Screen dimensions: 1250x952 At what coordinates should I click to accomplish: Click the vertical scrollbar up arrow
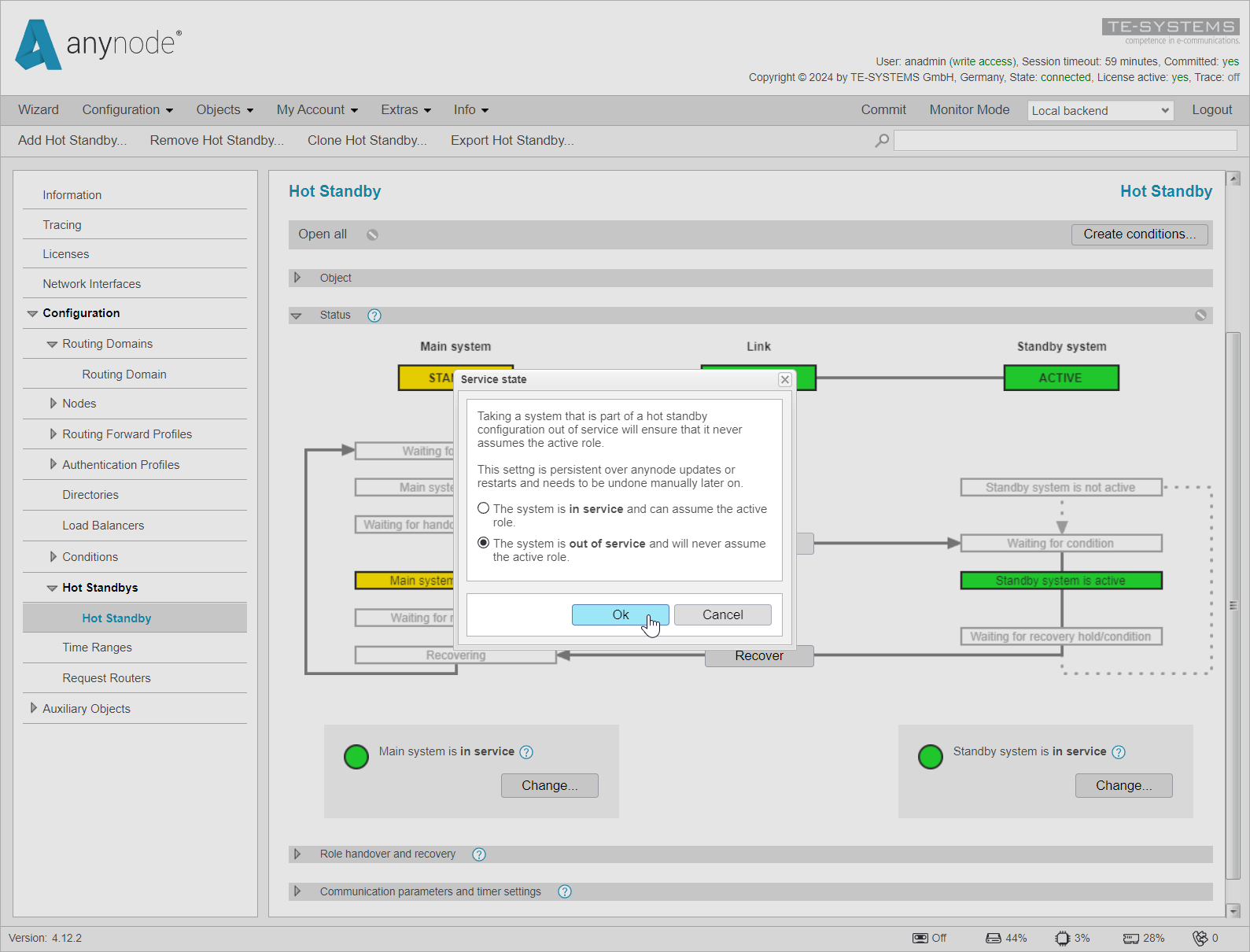1233,179
